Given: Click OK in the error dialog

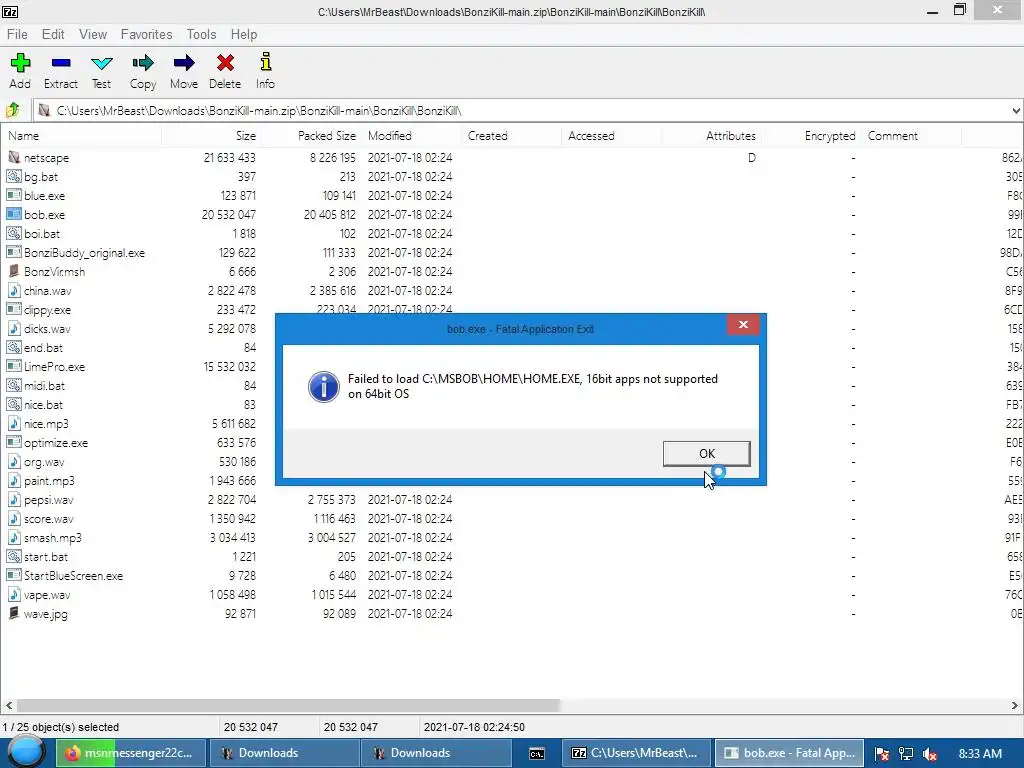Looking at the screenshot, I should pos(707,453).
